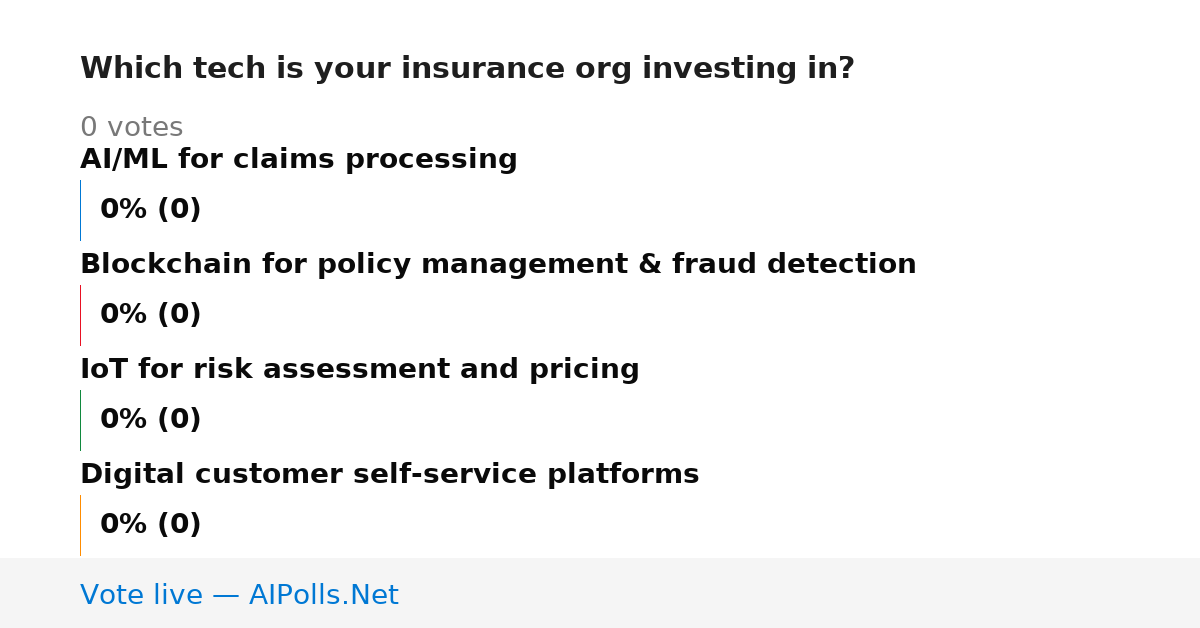Click the orange Digital self-service result bar

(x=80, y=525)
